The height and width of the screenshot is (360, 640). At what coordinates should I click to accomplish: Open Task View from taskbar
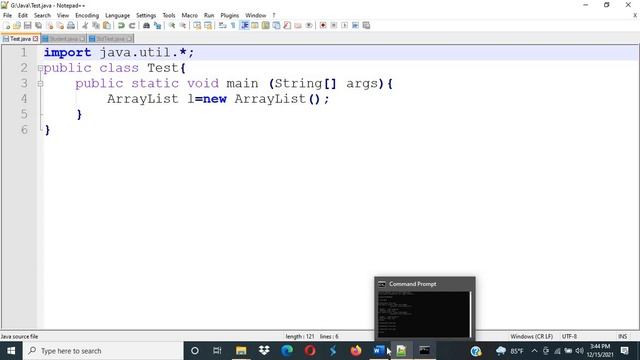(217, 351)
